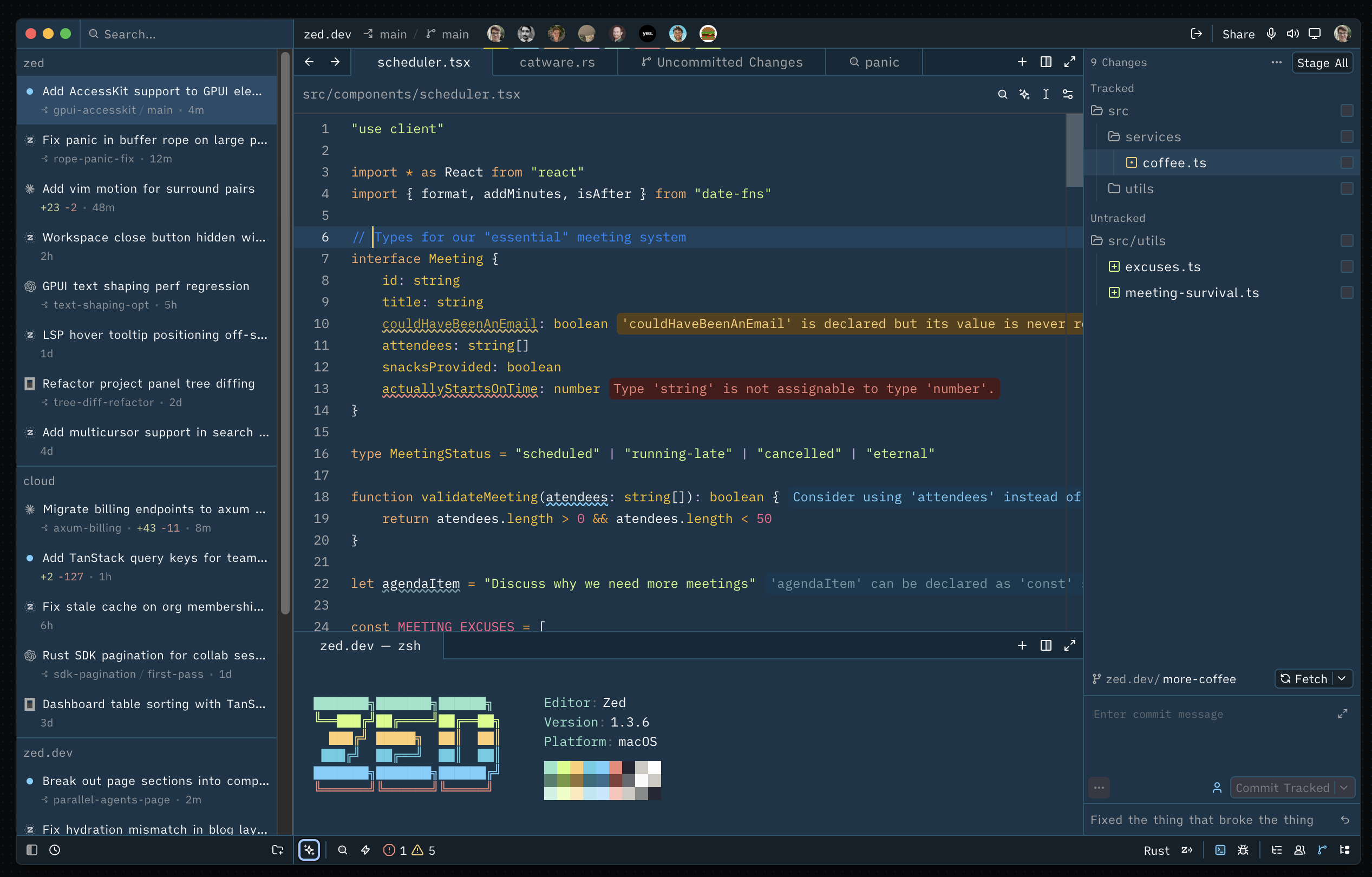The width and height of the screenshot is (1372, 877).
Task: Open buffer search magnifier in scheduler.tsx toolbar
Action: point(1002,94)
